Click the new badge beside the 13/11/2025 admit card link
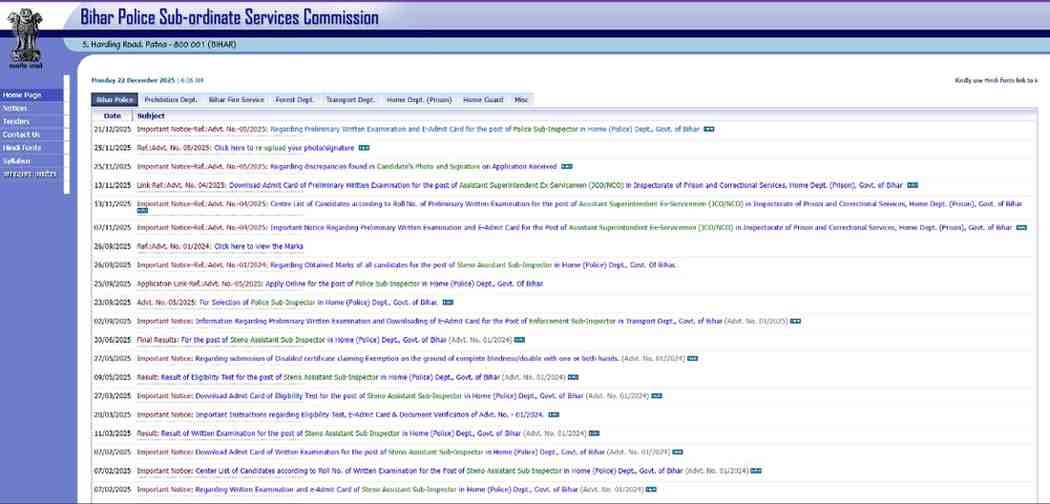Image resolution: width=1050 pixels, height=504 pixels. point(912,185)
